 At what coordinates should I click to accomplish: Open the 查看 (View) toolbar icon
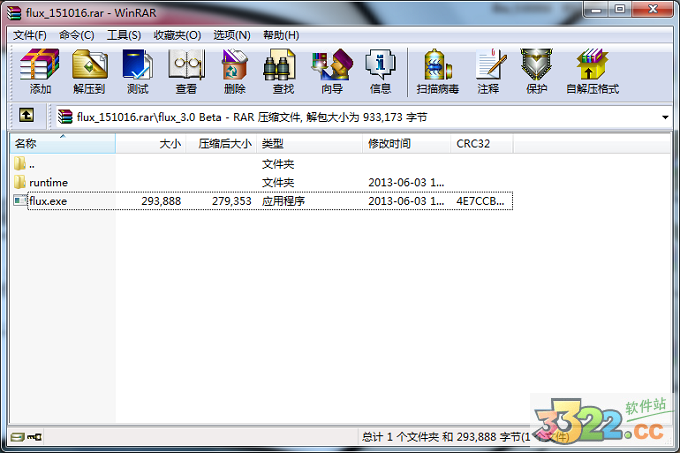tap(186, 71)
